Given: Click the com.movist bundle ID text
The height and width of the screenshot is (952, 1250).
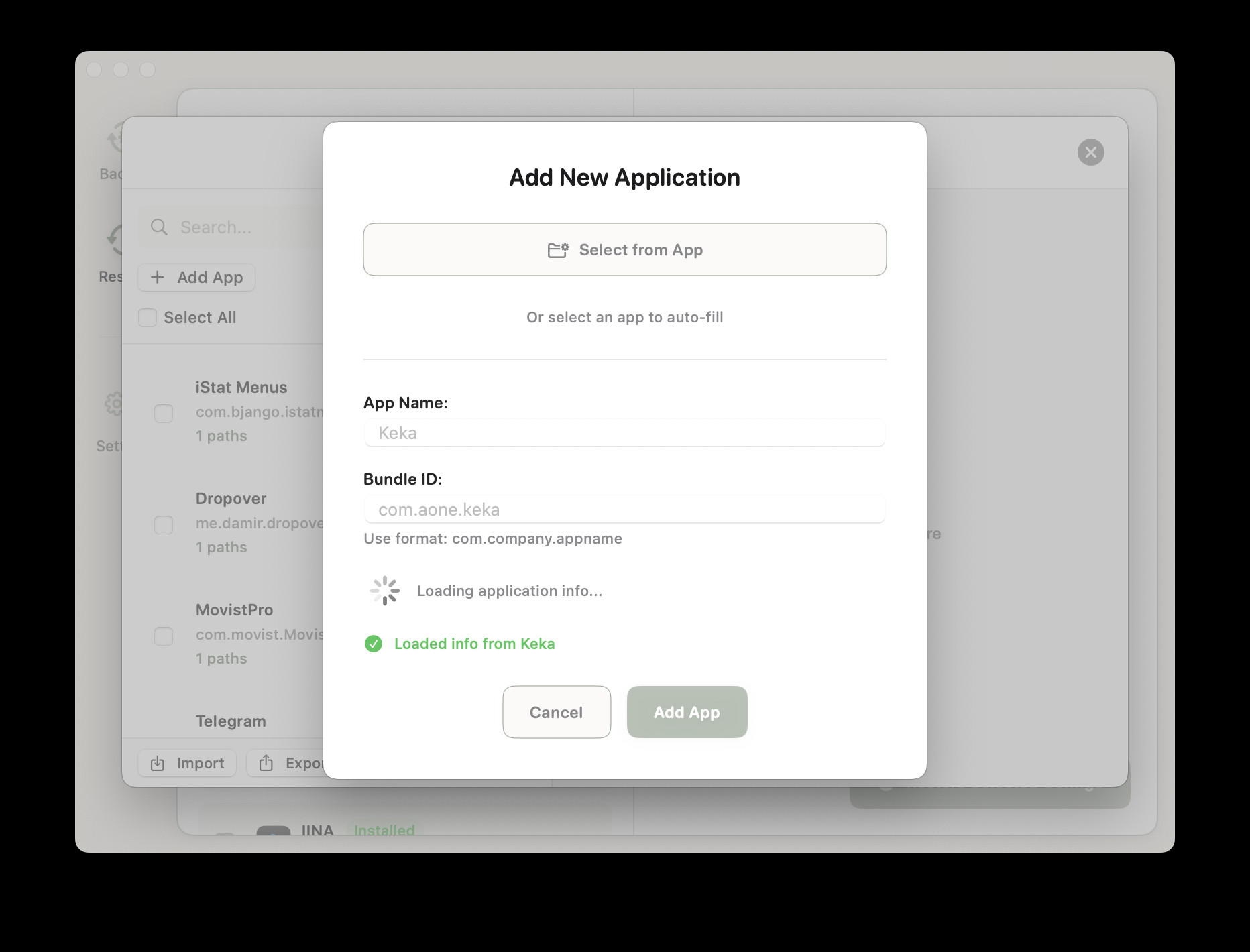Looking at the screenshot, I should coord(260,634).
